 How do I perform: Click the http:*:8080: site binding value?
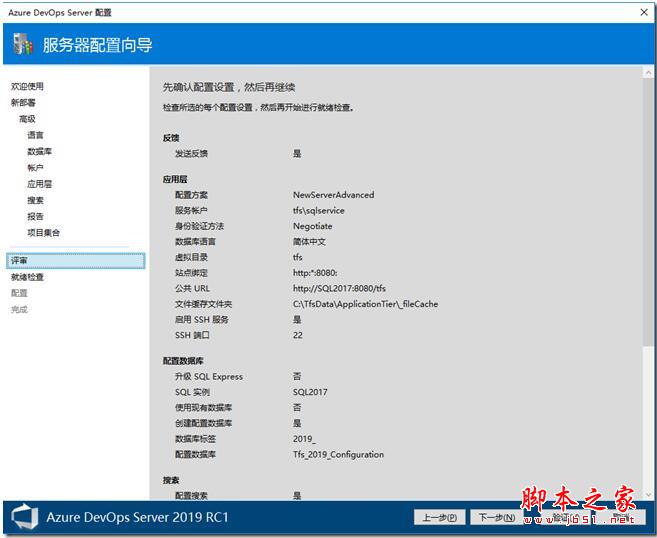315,273
